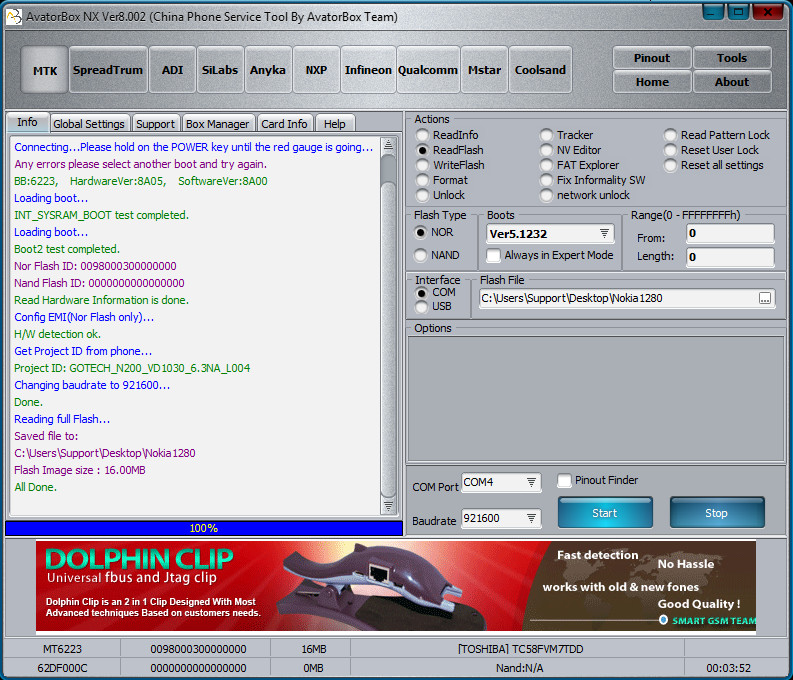Click the Project ID log line
The width and height of the screenshot is (793, 680).
click(132, 368)
